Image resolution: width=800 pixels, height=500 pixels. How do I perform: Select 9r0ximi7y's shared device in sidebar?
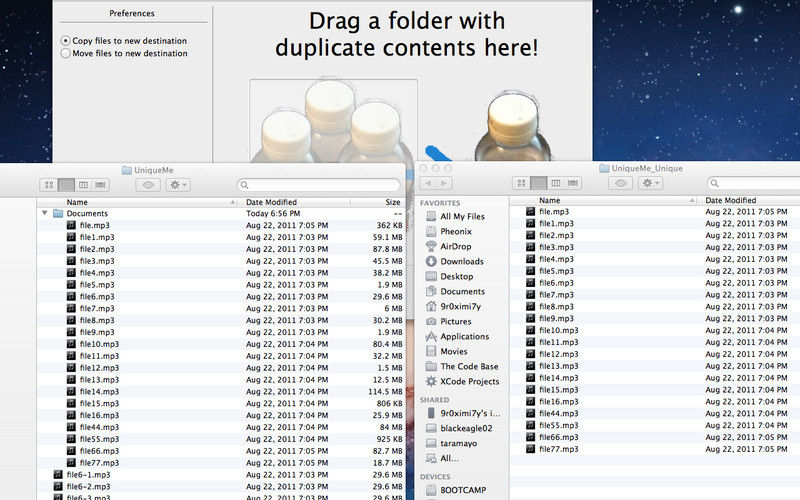click(463, 413)
